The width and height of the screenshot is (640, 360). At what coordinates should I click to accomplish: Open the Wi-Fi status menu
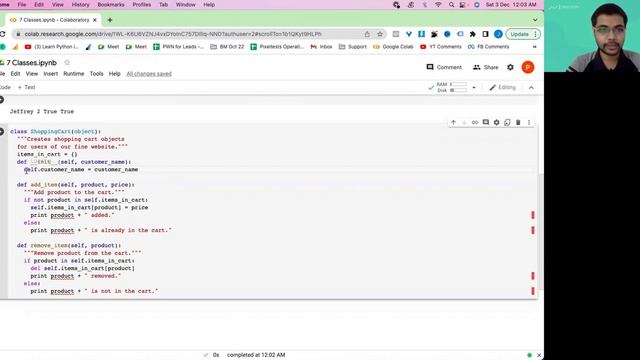point(438,5)
